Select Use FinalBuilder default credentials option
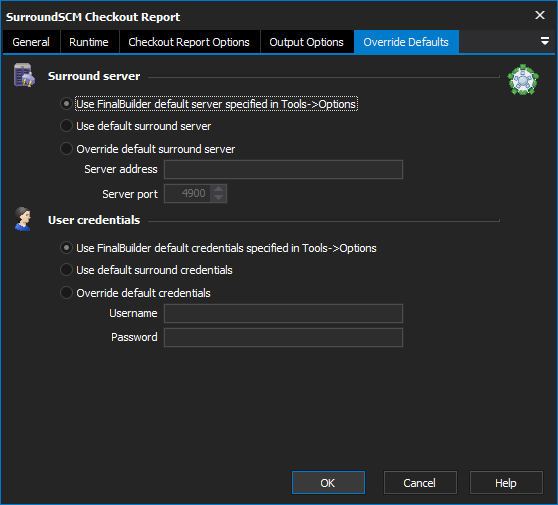 (x=219, y=248)
